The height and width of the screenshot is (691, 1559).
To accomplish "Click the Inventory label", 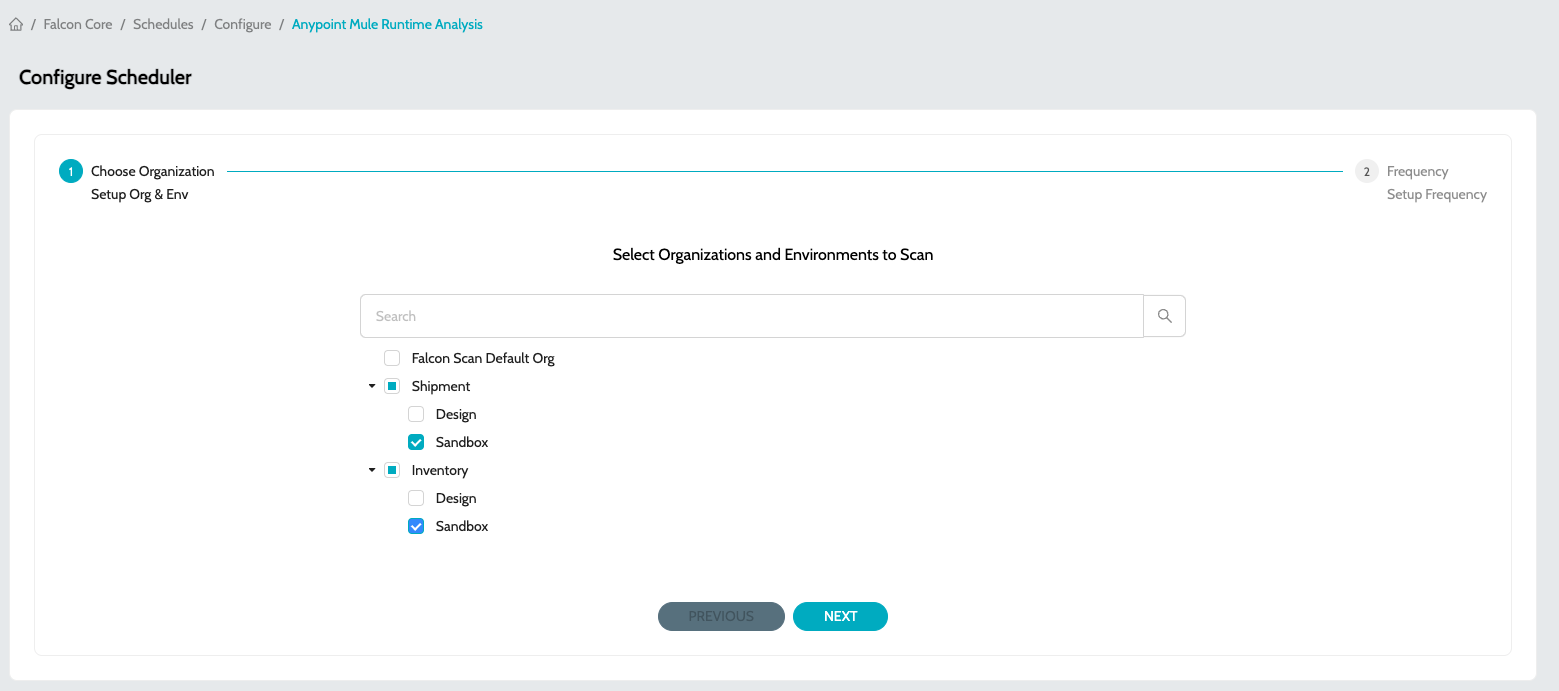I will (440, 470).
